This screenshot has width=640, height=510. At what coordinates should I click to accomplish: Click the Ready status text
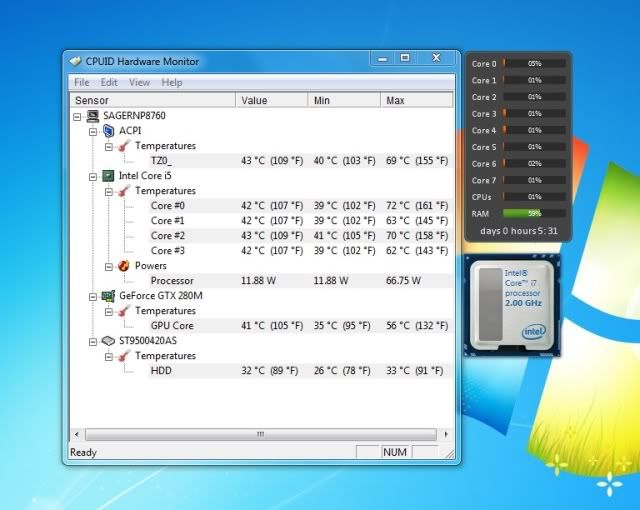click(x=83, y=452)
